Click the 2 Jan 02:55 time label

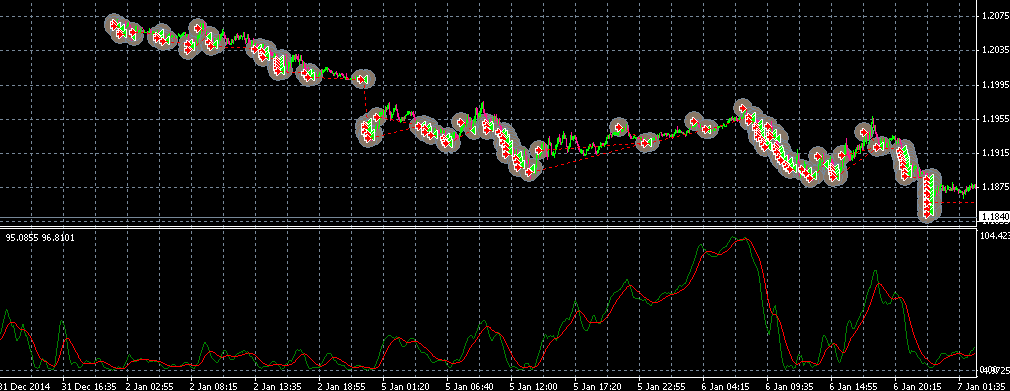coord(150,385)
